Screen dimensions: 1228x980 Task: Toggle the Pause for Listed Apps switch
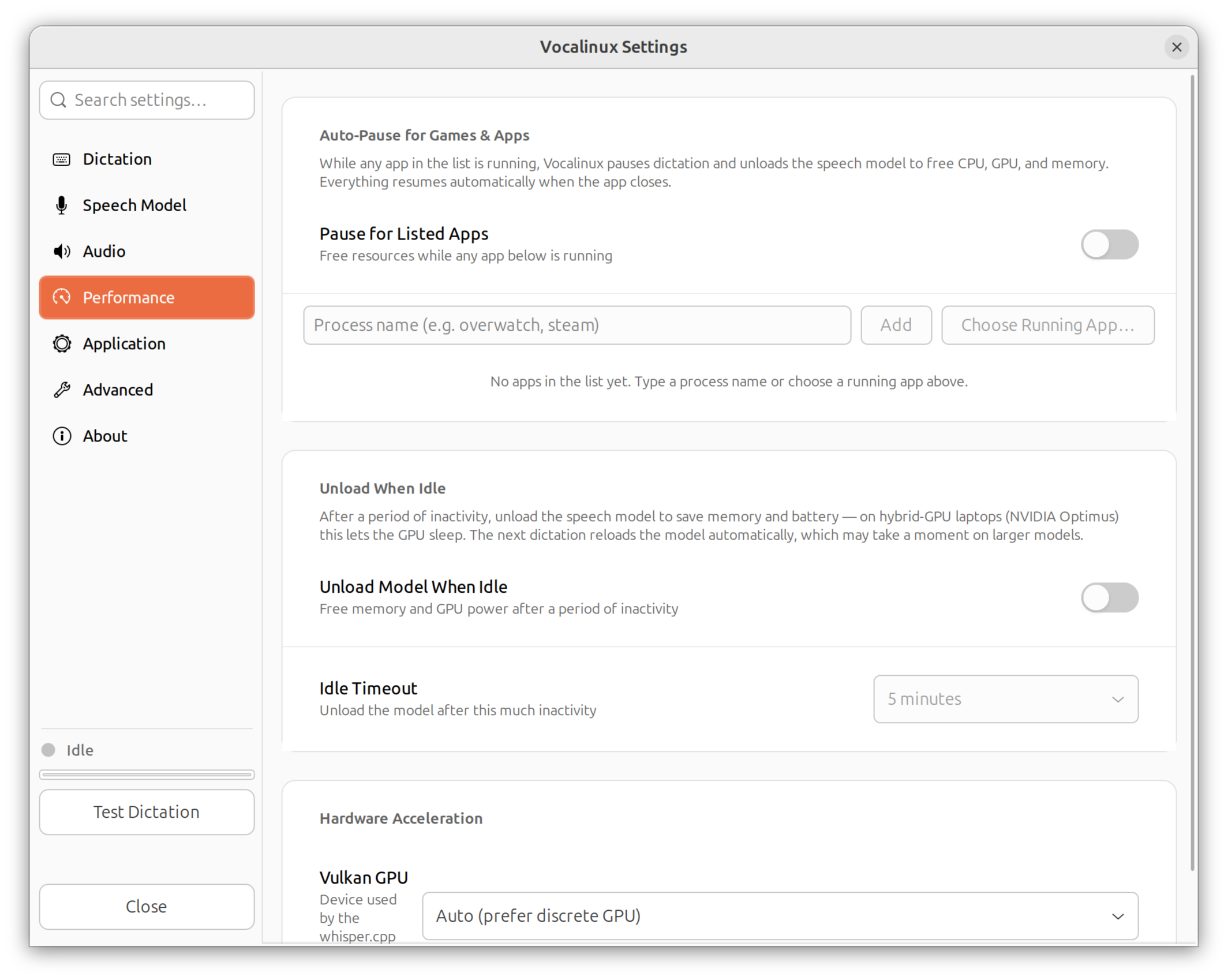pos(1109,245)
